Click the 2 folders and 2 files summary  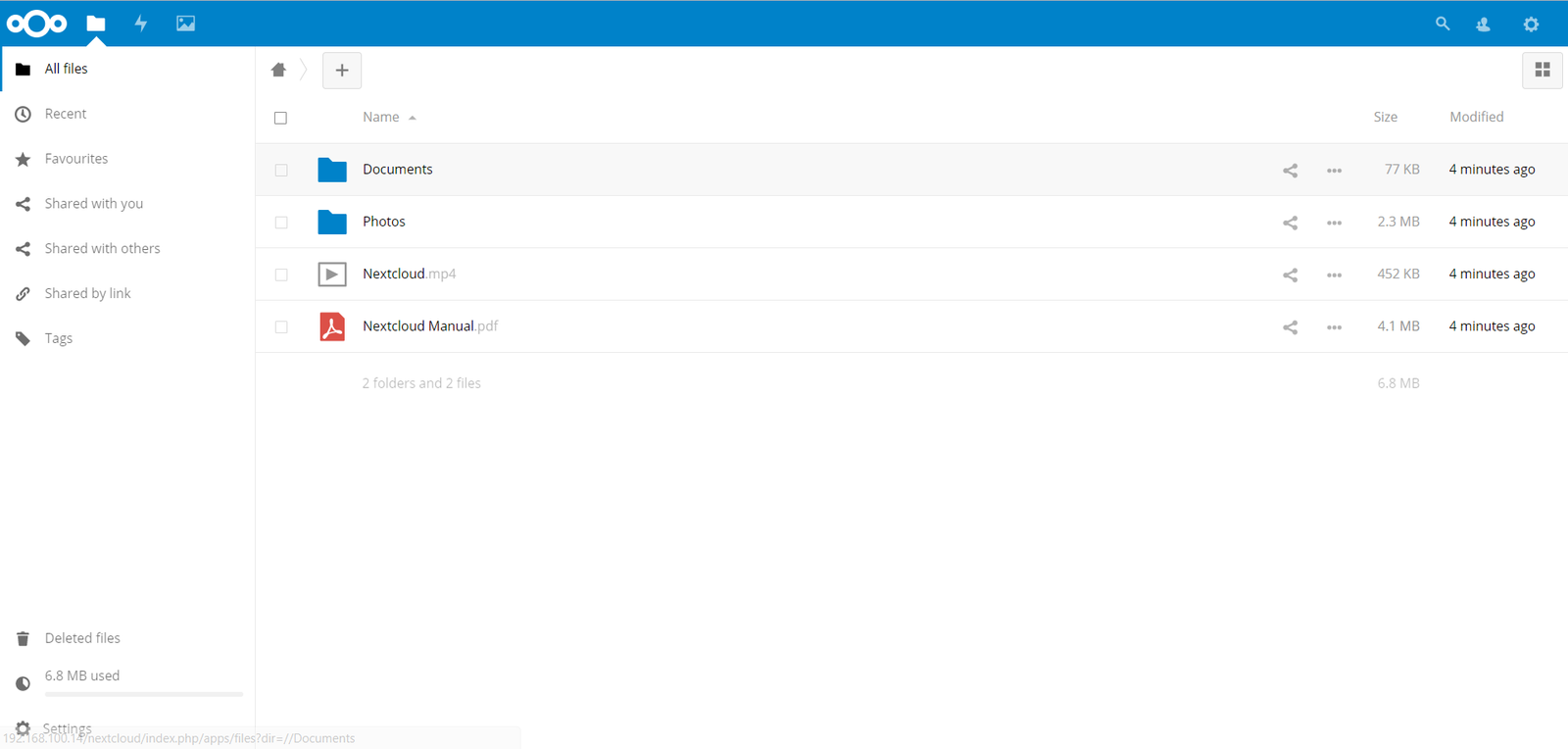click(x=421, y=383)
